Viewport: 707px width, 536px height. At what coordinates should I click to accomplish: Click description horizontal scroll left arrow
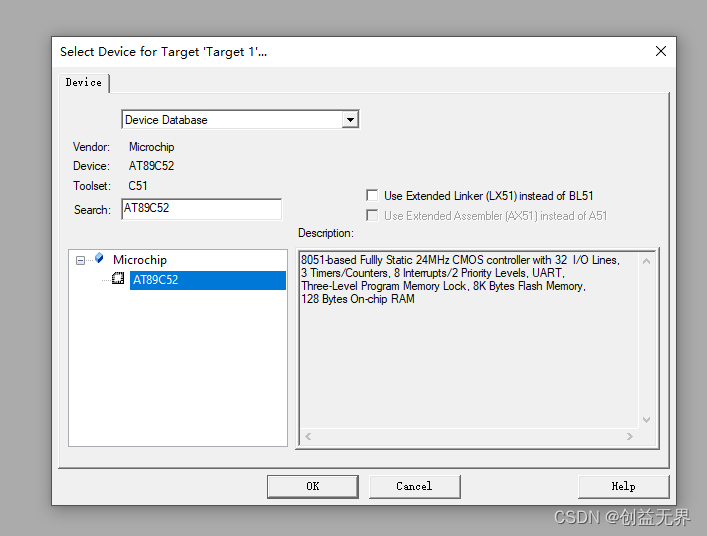point(308,436)
